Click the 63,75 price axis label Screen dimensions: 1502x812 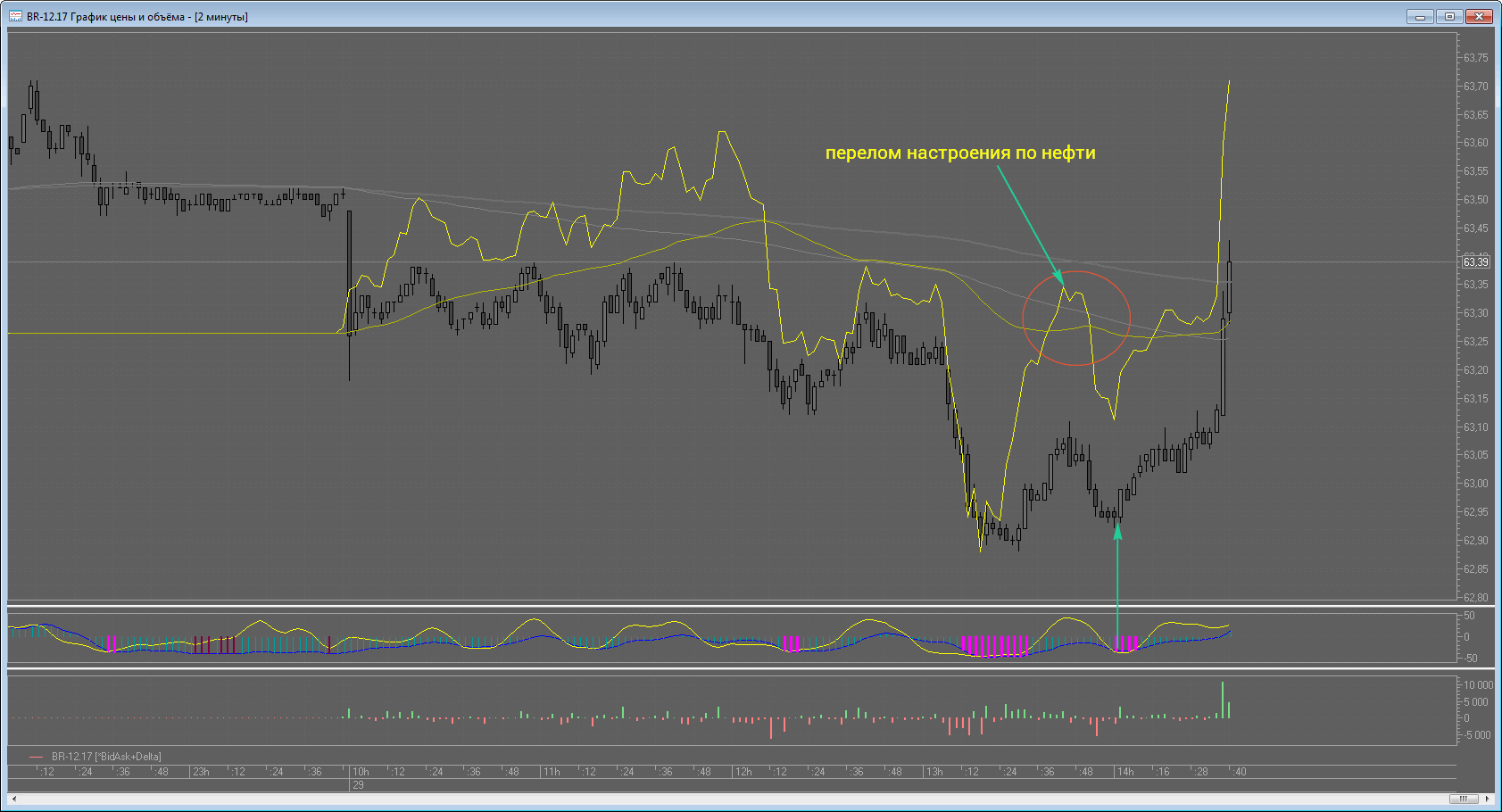click(x=1476, y=58)
